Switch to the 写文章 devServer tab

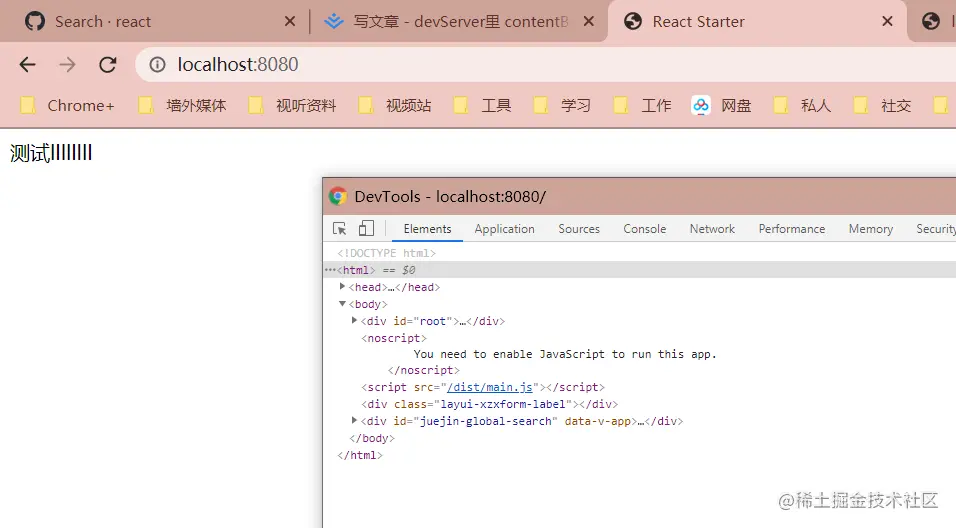coord(457,21)
